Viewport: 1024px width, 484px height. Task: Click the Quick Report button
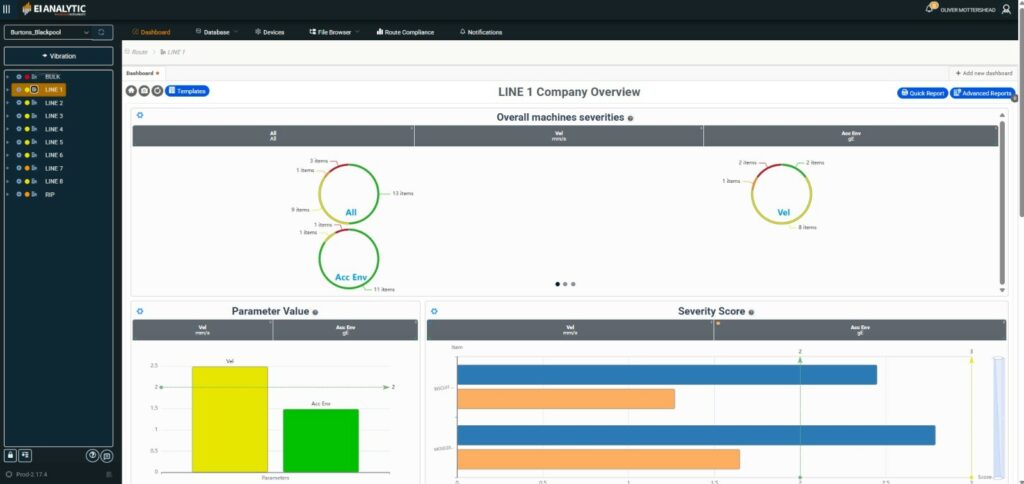(x=922, y=93)
